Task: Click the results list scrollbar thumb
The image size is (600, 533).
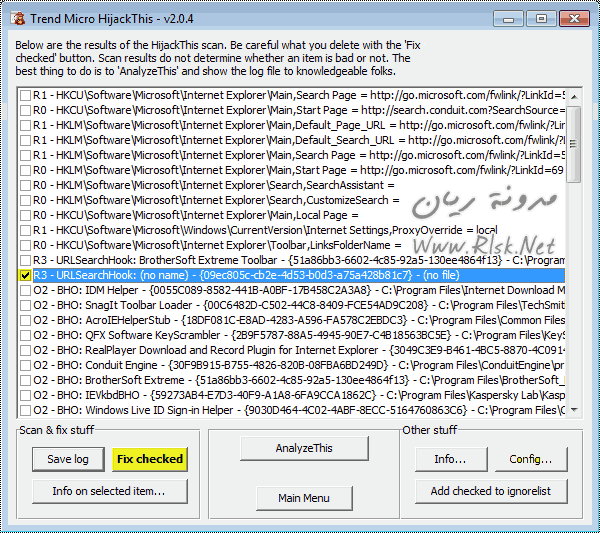Action: (574, 144)
